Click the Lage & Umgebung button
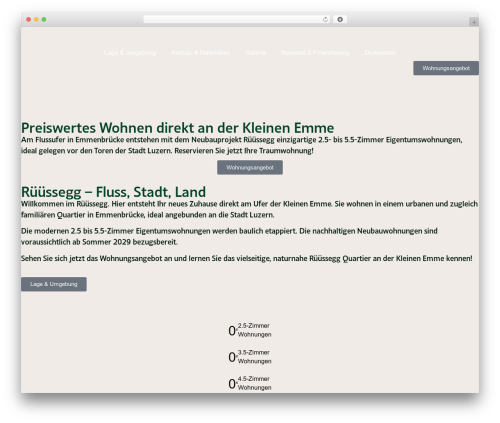500x423 pixels. pos(54,284)
